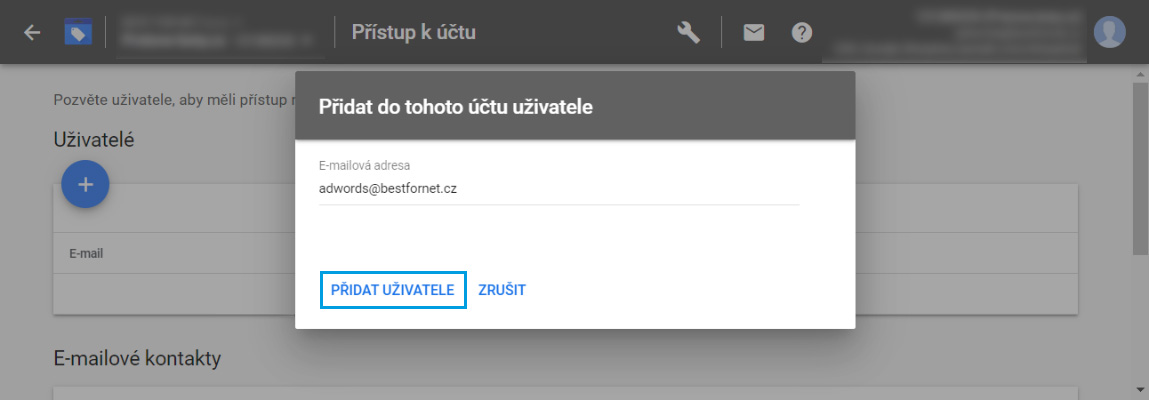Screen dimensions: 1149x400
Task: Click the blurred account info beside avatar
Action: [953, 32]
